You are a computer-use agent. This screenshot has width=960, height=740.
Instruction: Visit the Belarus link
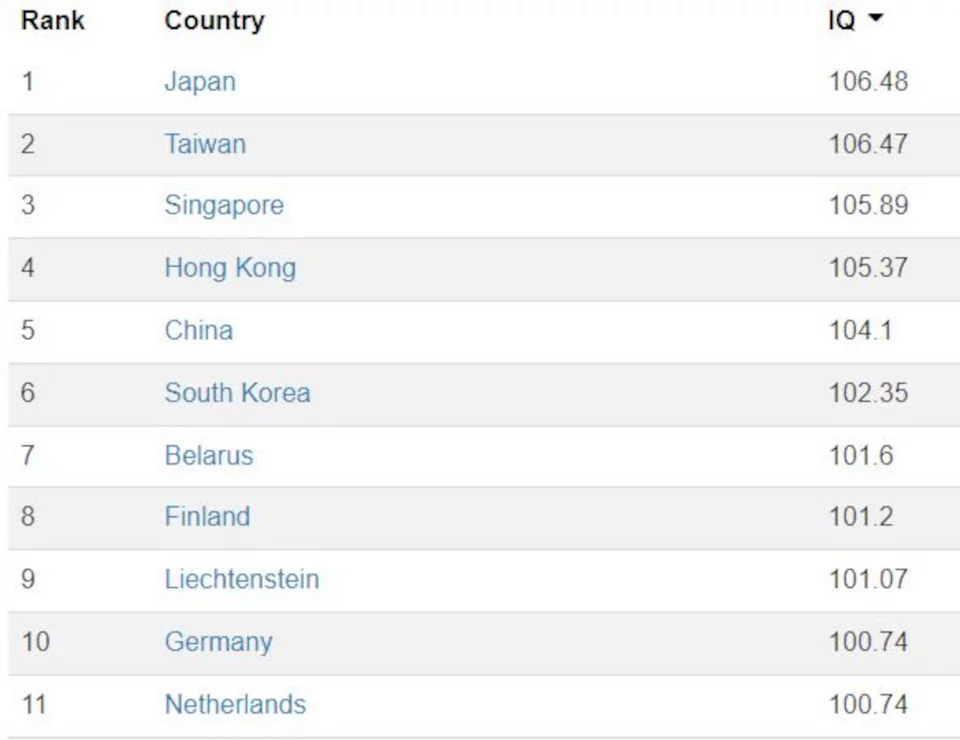[x=209, y=455]
